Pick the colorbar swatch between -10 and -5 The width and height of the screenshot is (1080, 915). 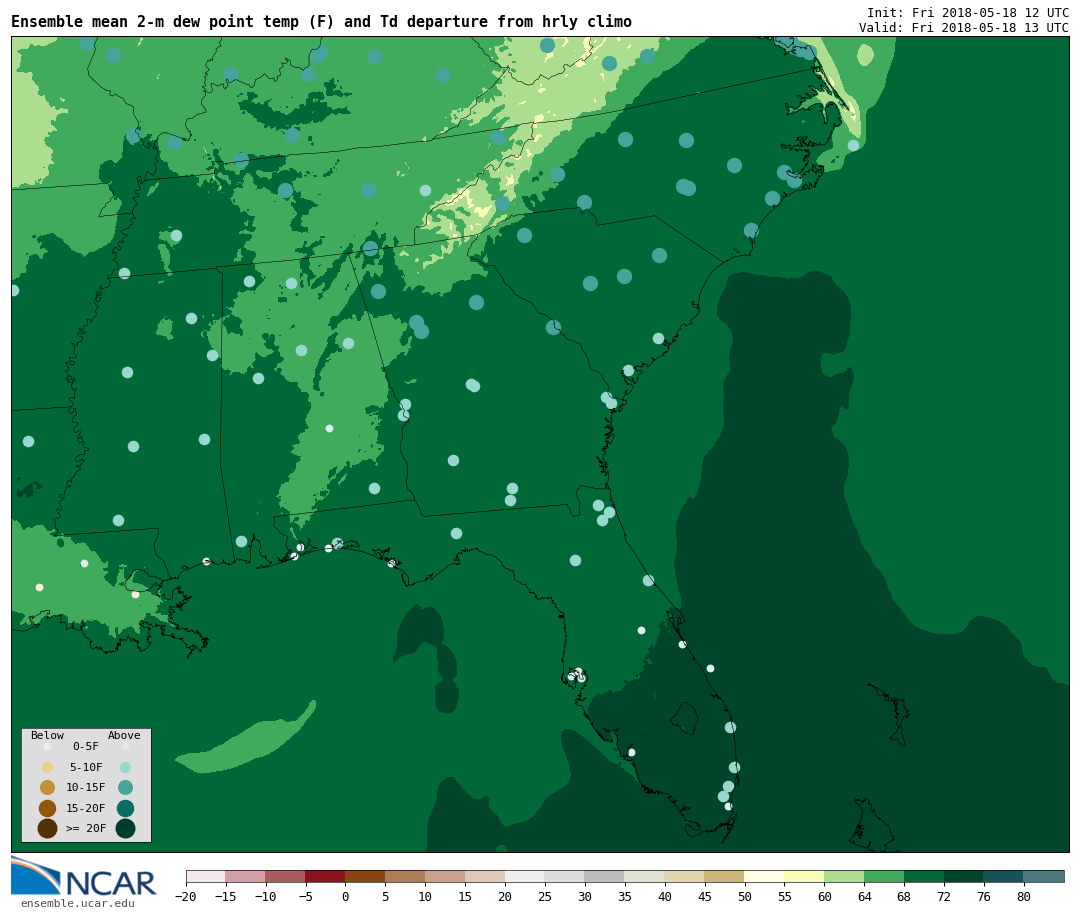click(285, 876)
